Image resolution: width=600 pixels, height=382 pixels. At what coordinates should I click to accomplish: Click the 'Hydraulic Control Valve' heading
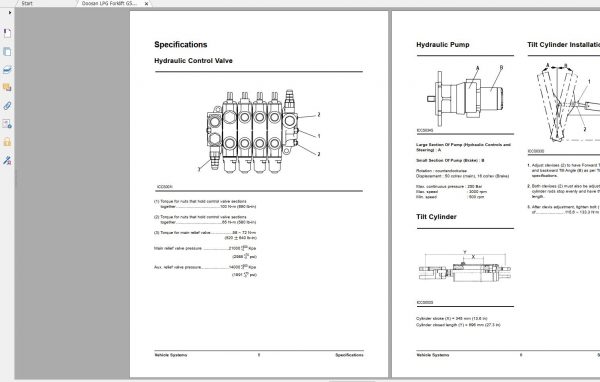click(x=193, y=60)
